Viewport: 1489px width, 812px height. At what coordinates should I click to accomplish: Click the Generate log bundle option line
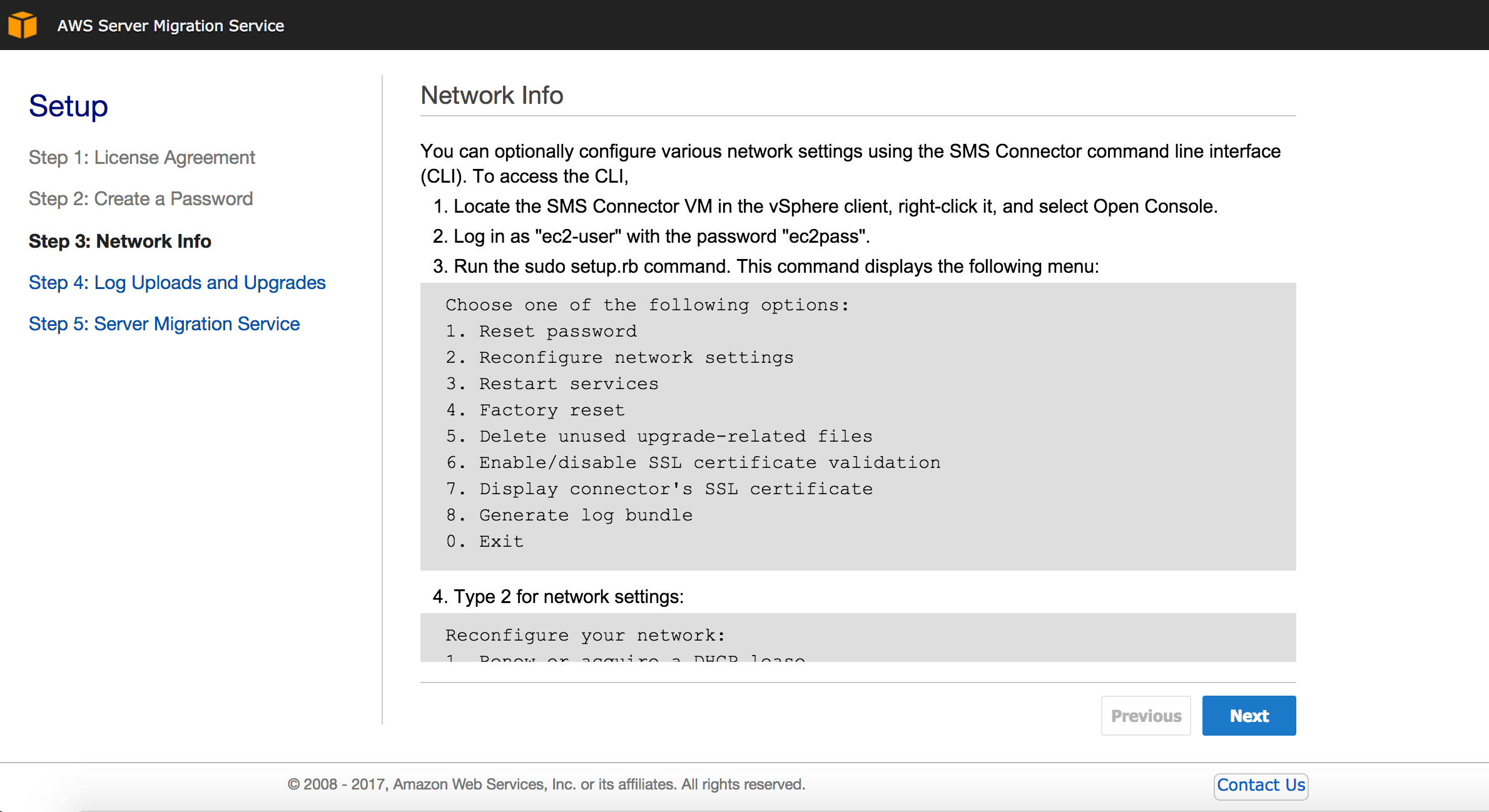[x=569, y=515]
